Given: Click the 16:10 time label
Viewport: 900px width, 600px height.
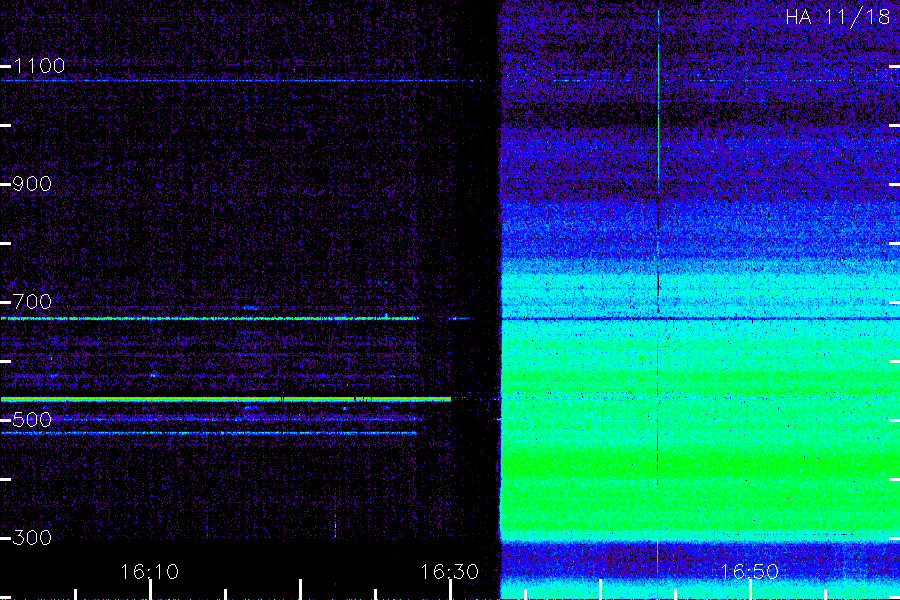Looking at the screenshot, I should point(150,572).
